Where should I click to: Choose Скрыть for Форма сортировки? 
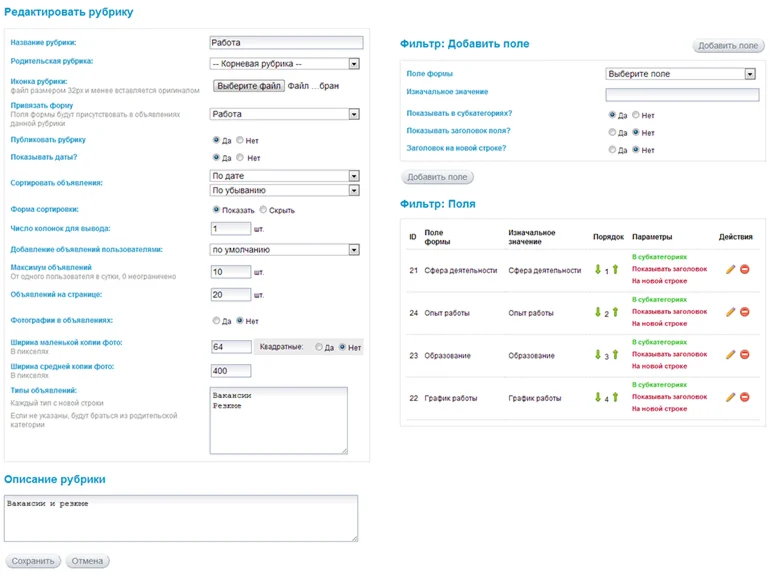click(263, 210)
